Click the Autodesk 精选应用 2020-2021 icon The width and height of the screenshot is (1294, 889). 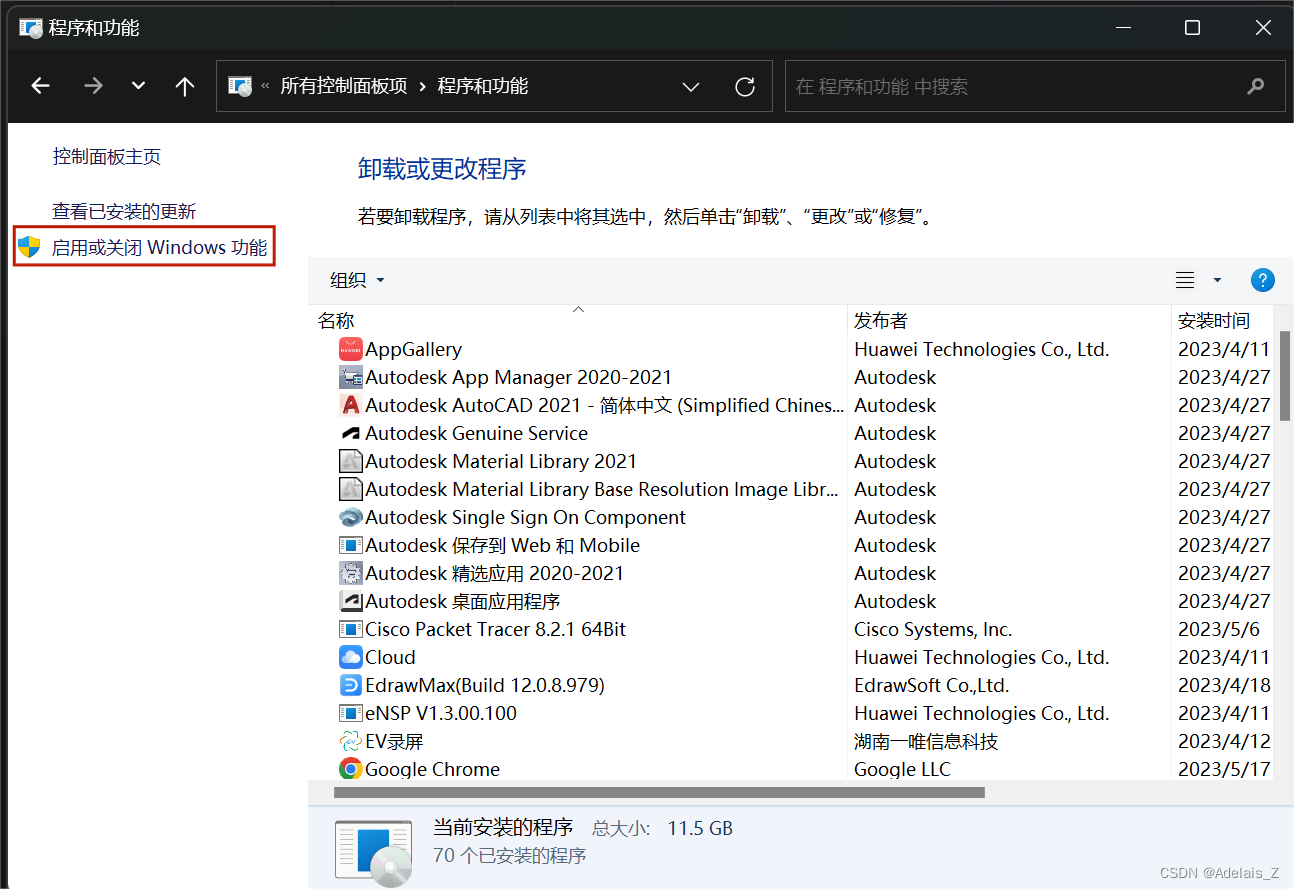tap(350, 573)
